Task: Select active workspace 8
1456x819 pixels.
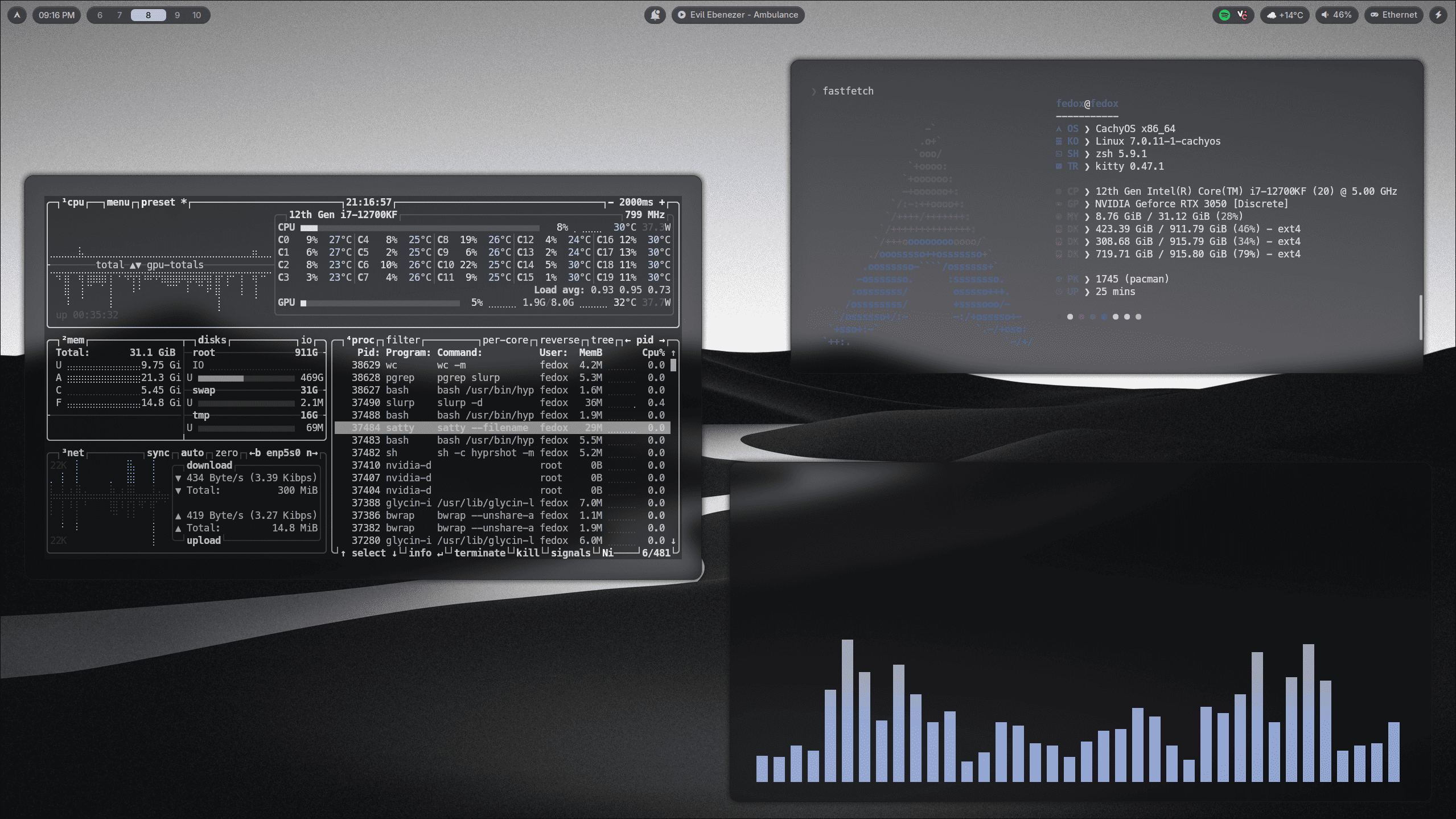Action: click(148, 15)
